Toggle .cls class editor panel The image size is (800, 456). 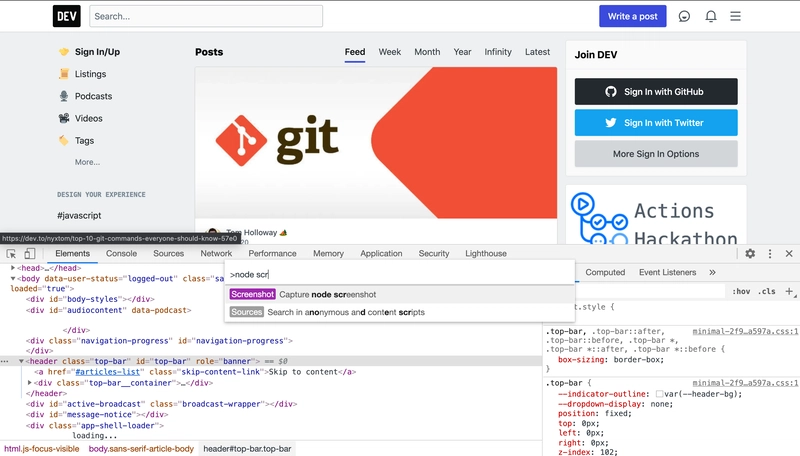coord(766,291)
